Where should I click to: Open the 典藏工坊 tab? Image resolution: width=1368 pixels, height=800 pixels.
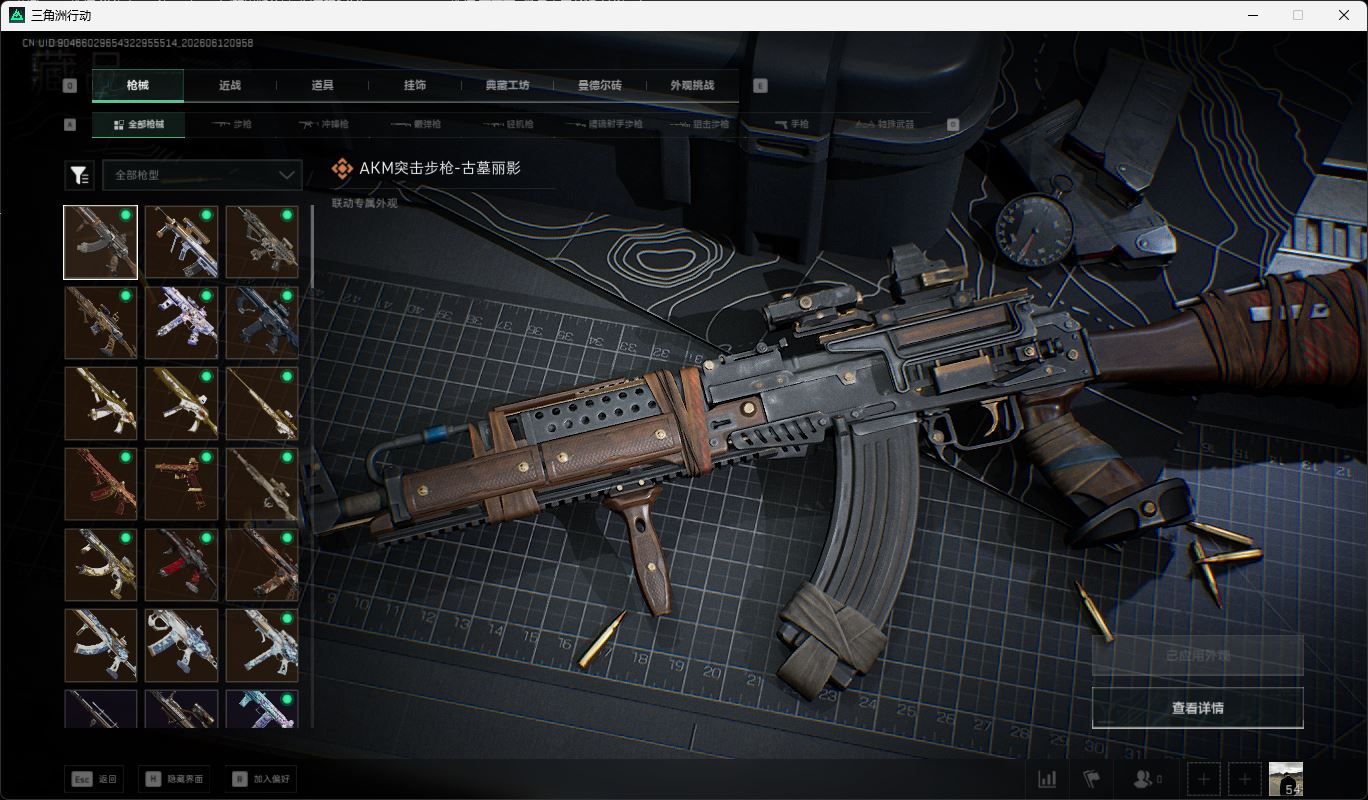click(x=507, y=86)
